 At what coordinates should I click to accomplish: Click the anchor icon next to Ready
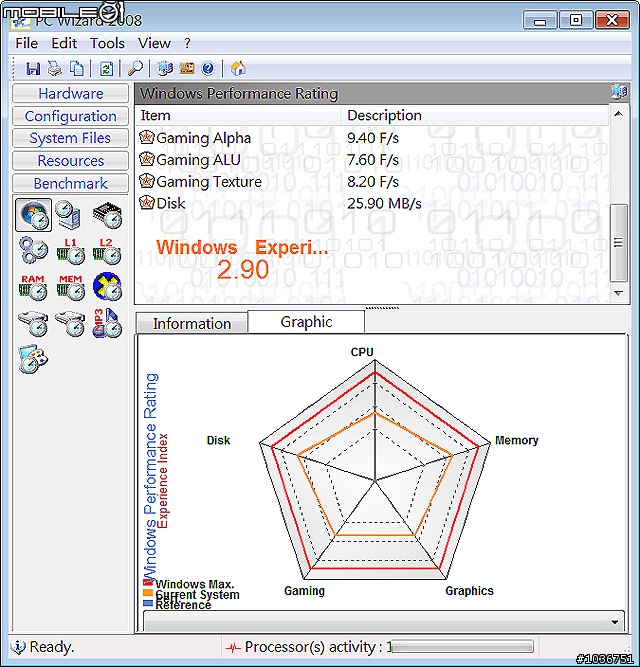[x=17, y=647]
